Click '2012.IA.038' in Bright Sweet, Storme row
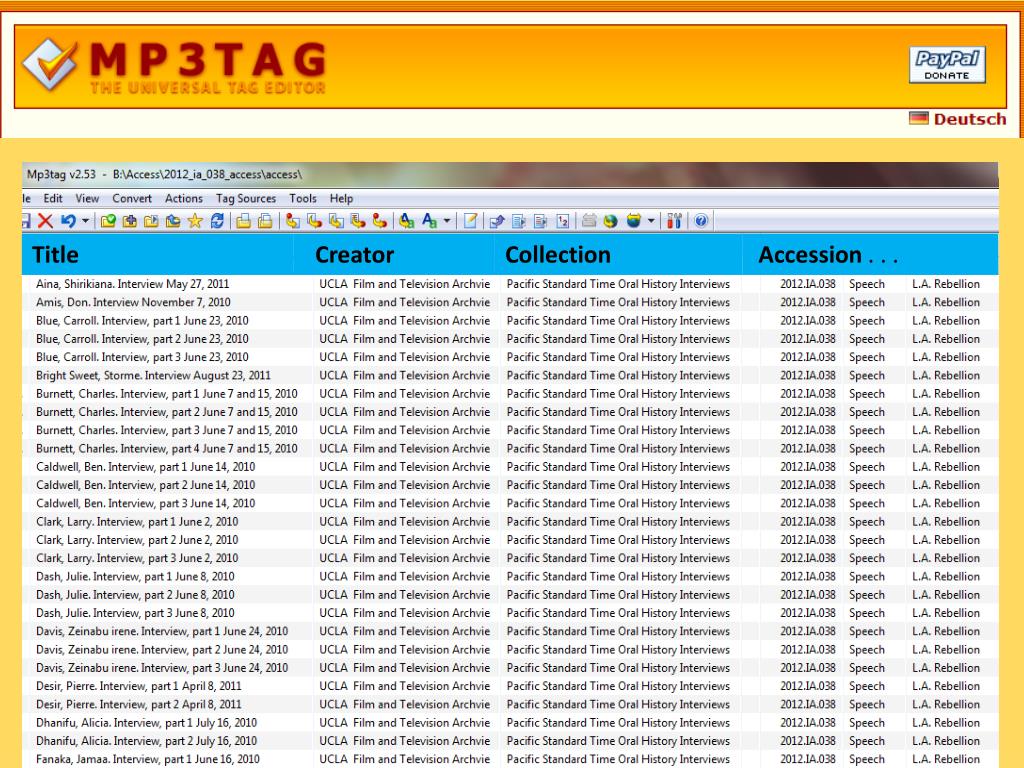 pyautogui.click(x=808, y=376)
